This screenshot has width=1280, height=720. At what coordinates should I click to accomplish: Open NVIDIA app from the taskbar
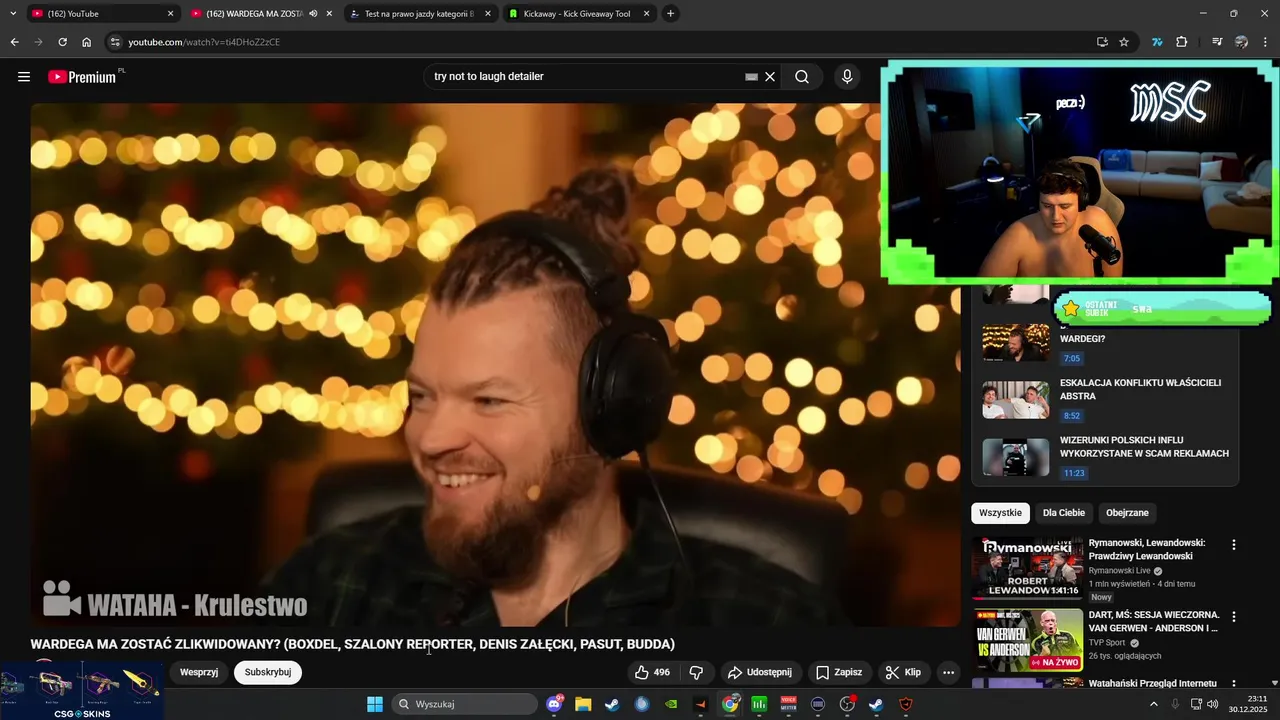[x=671, y=704]
